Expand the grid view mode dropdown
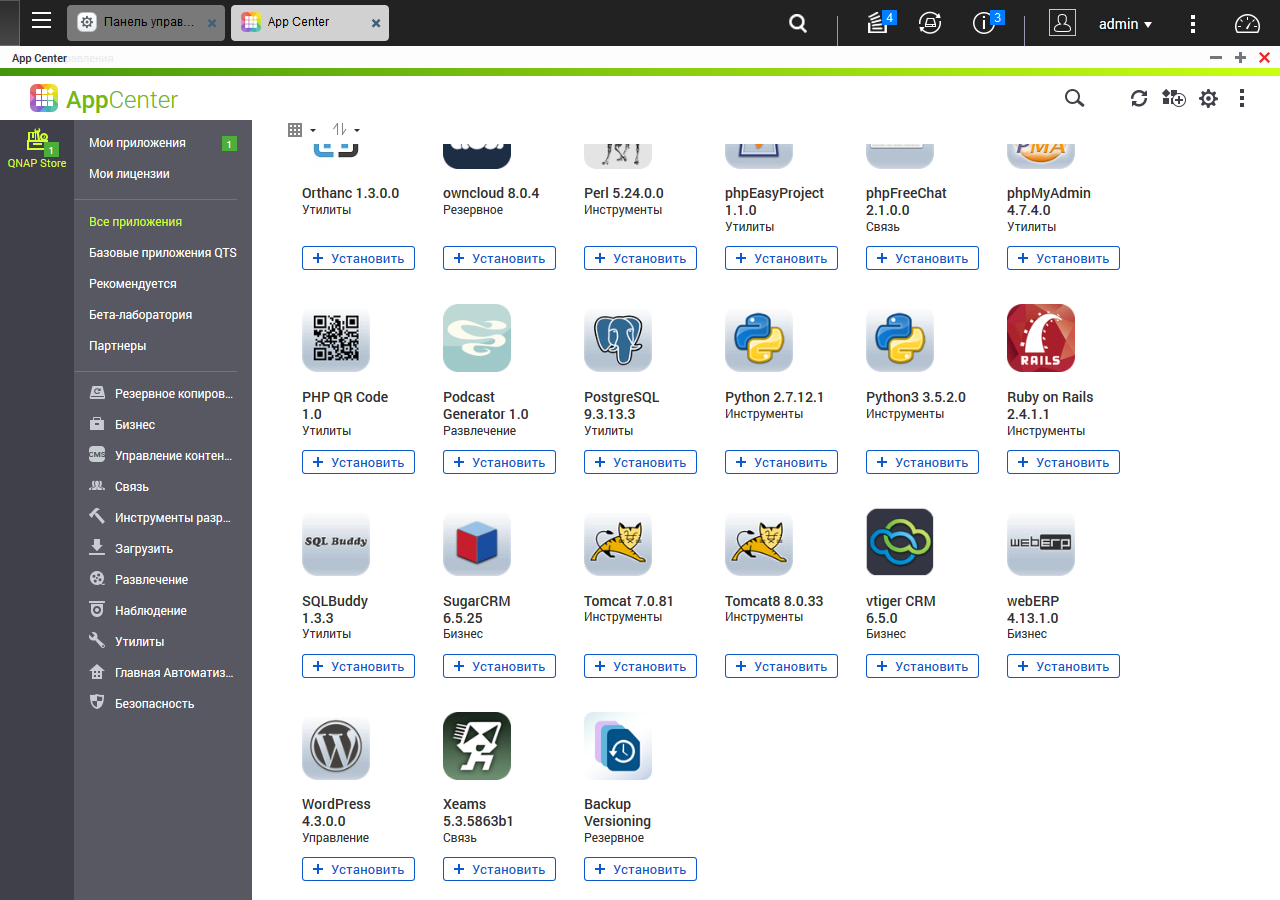 301,130
